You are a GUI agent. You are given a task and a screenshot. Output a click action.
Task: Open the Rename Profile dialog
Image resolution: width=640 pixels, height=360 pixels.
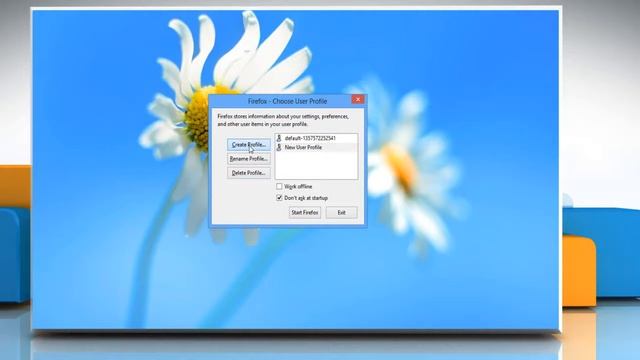tap(249, 159)
